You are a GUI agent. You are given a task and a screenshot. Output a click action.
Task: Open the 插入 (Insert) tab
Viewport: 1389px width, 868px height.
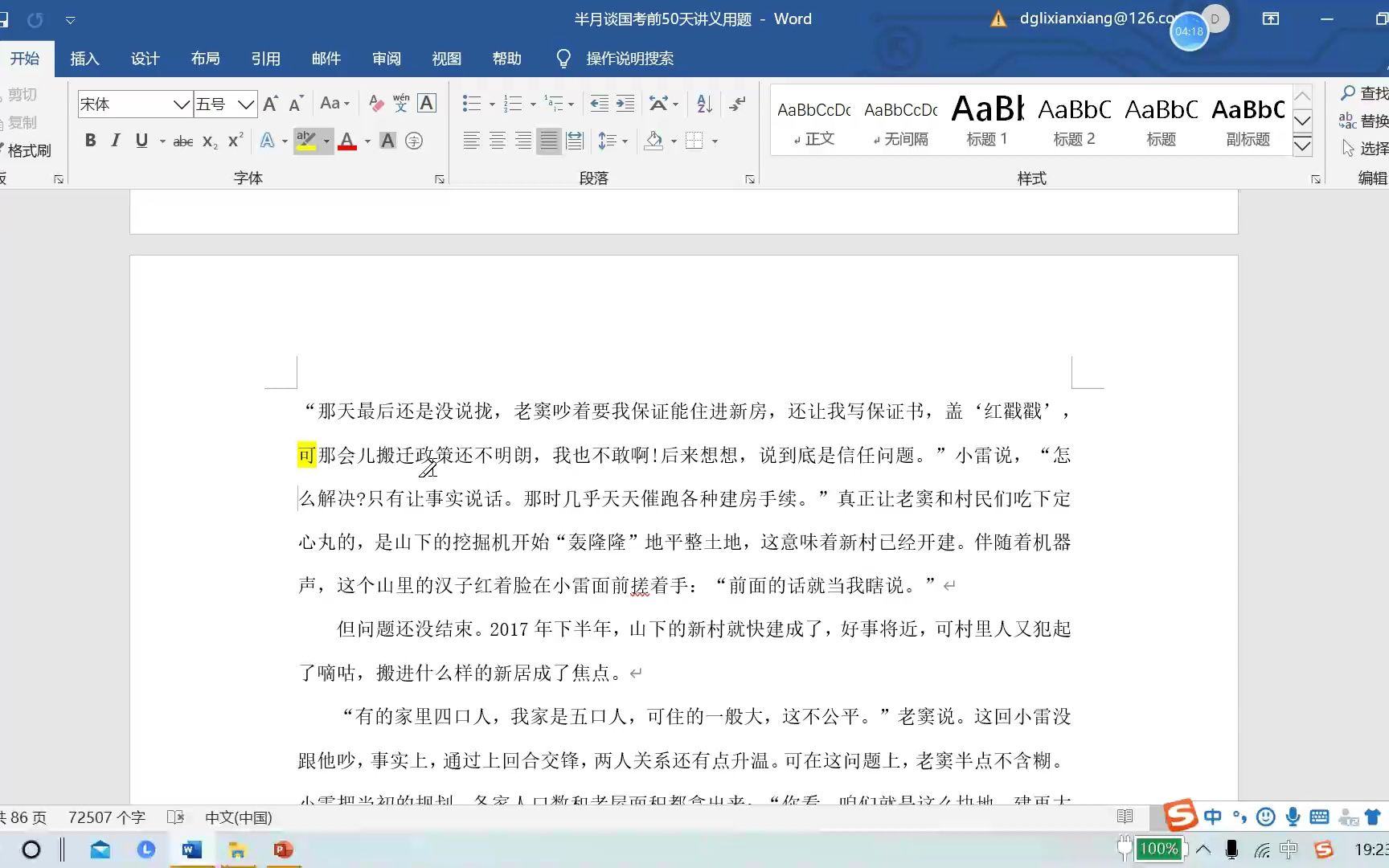(x=84, y=59)
